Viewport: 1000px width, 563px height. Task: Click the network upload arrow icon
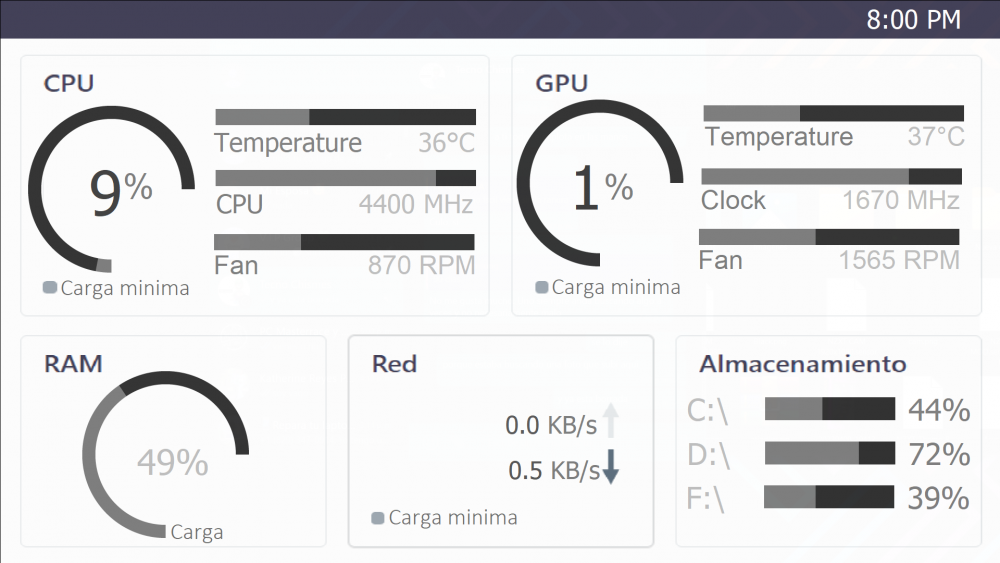point(611,424)
